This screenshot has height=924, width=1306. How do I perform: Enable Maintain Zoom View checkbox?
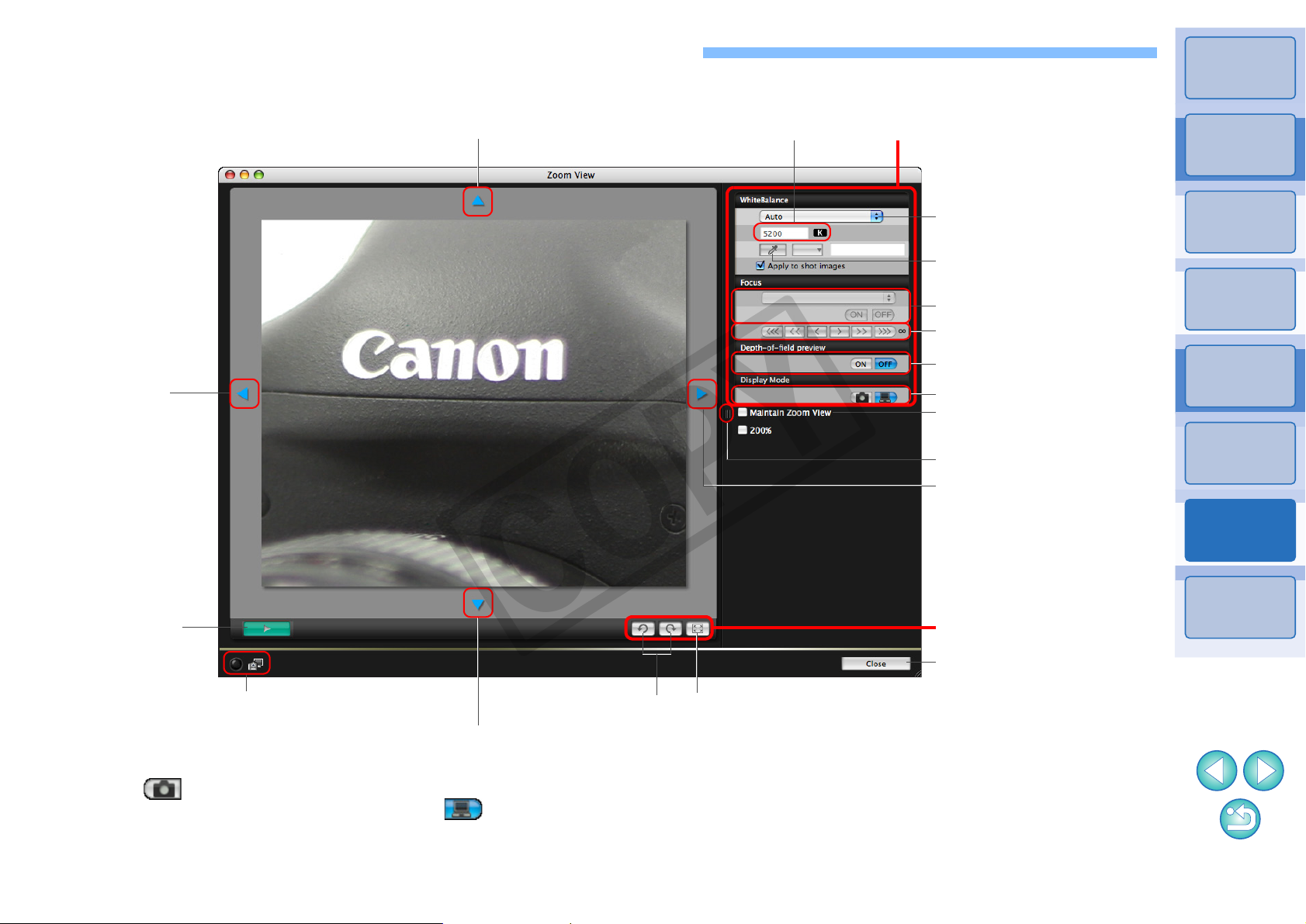click(x=743, y=413)
